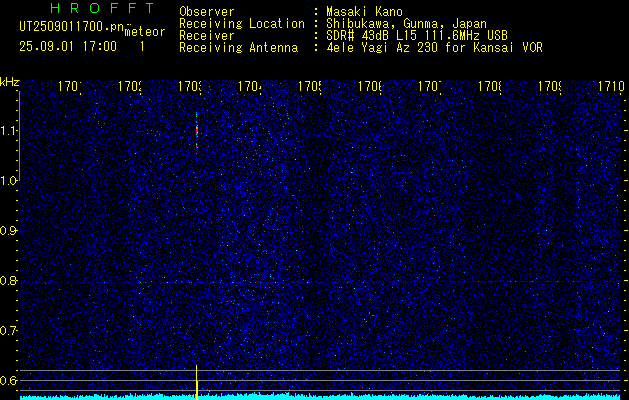
Task: Click the 'meteor' label
Action: pyautogui.click(x=145, y=32)
